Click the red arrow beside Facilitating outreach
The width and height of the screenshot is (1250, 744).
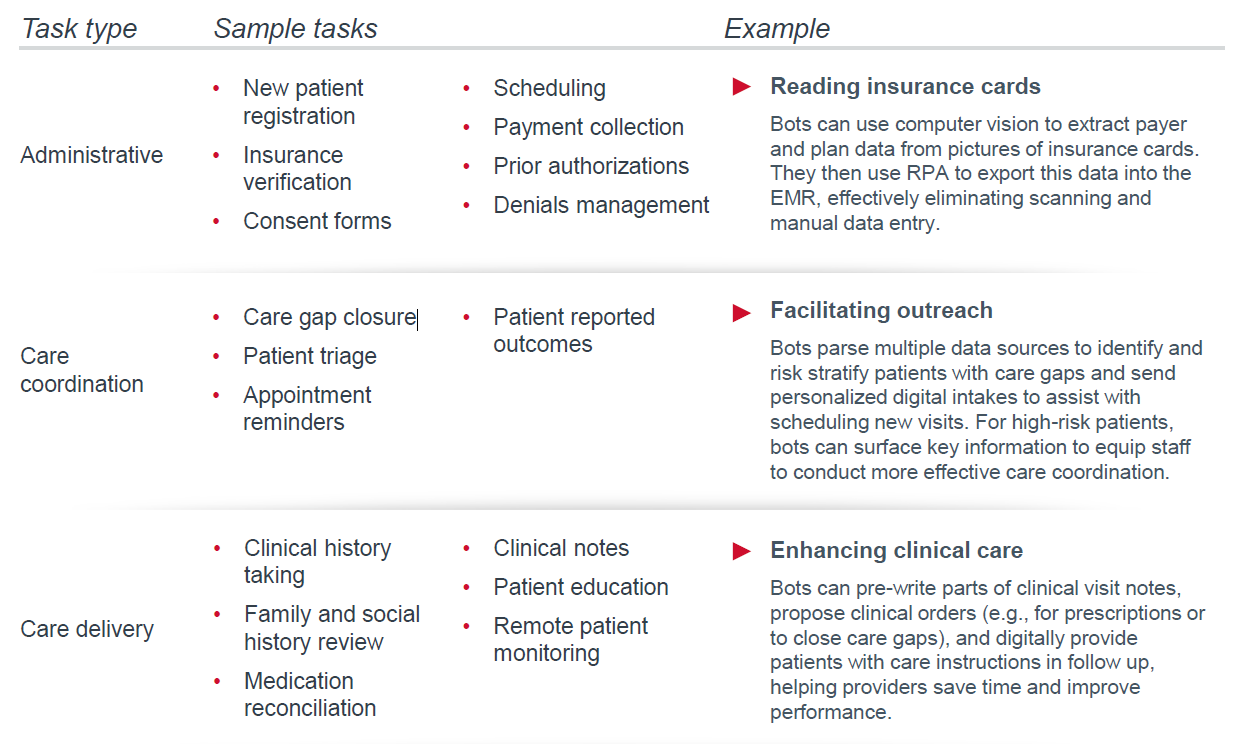[x=741, y=313]
